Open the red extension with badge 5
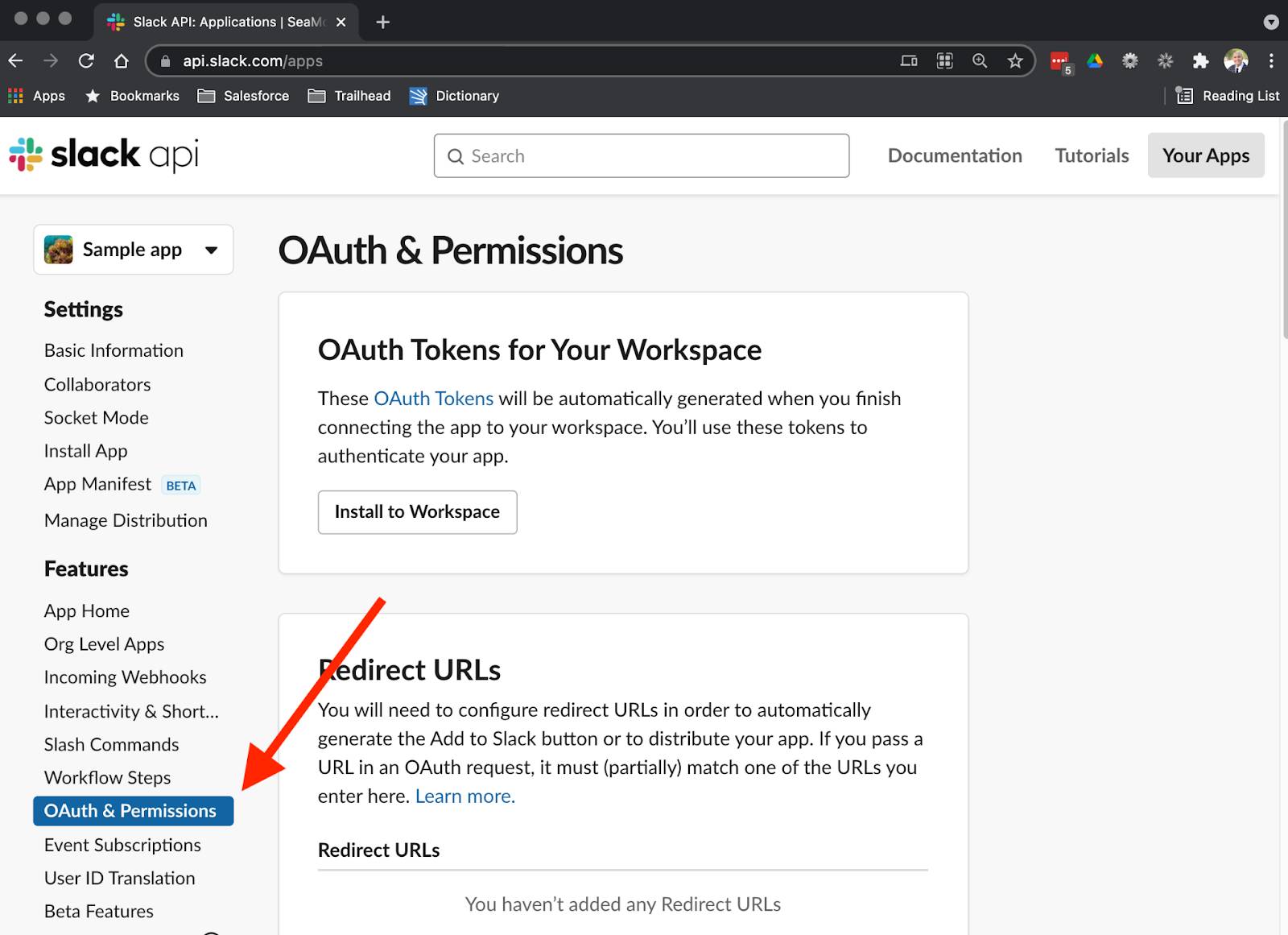Screen dimensions: 1288x935 point(1060,62)
